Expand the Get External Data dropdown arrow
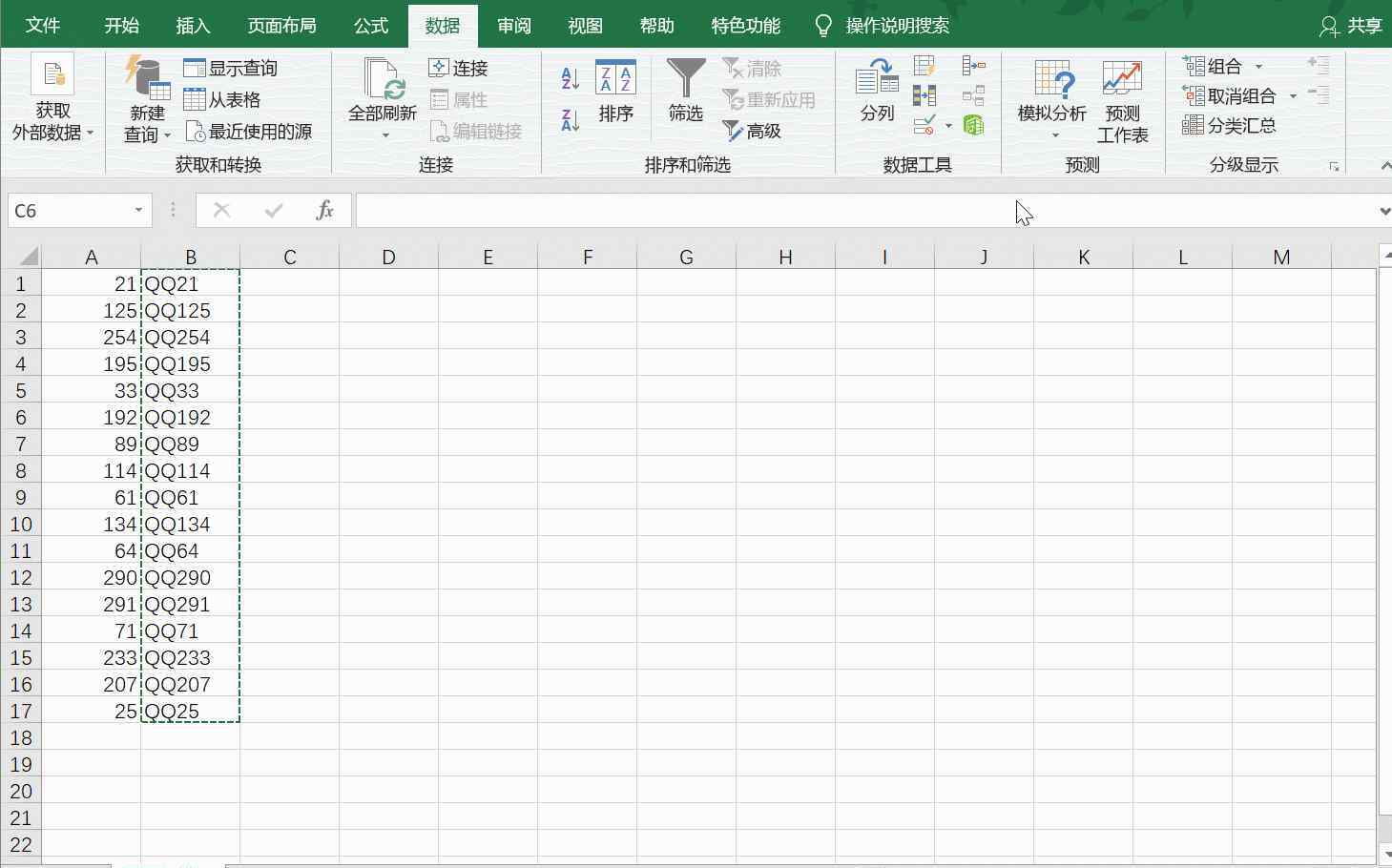This screenshot has height=868, width=1392. click(x=90, y=133)
